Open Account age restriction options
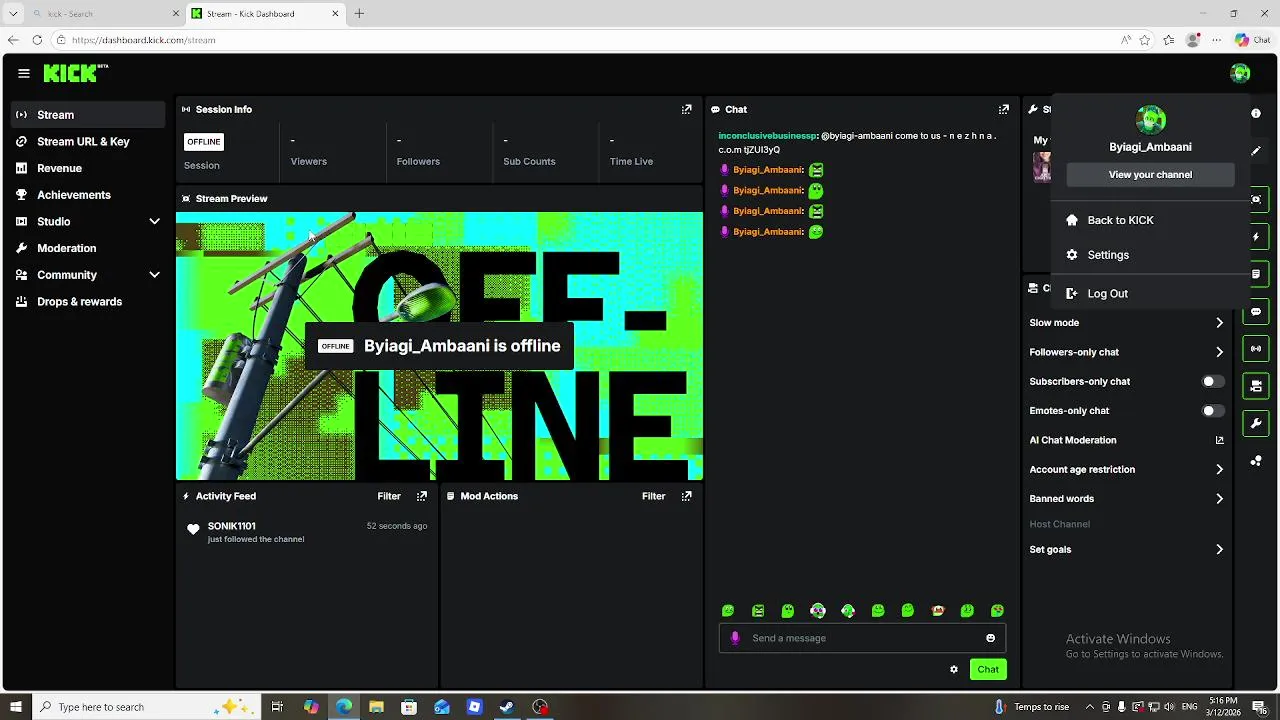Image resolution: width=1280 pixels, height=720 pixels. (1219, 469)
